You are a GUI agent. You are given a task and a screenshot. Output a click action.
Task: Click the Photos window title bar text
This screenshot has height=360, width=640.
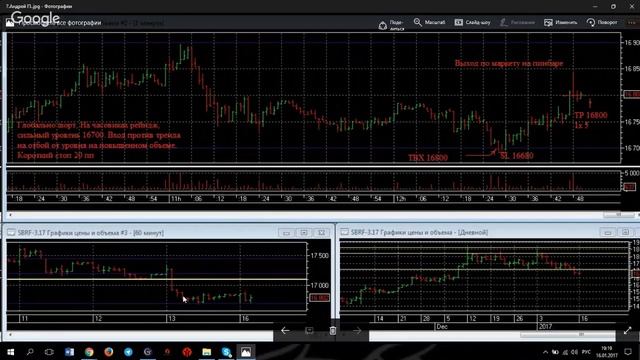click(x=39, y=6)
